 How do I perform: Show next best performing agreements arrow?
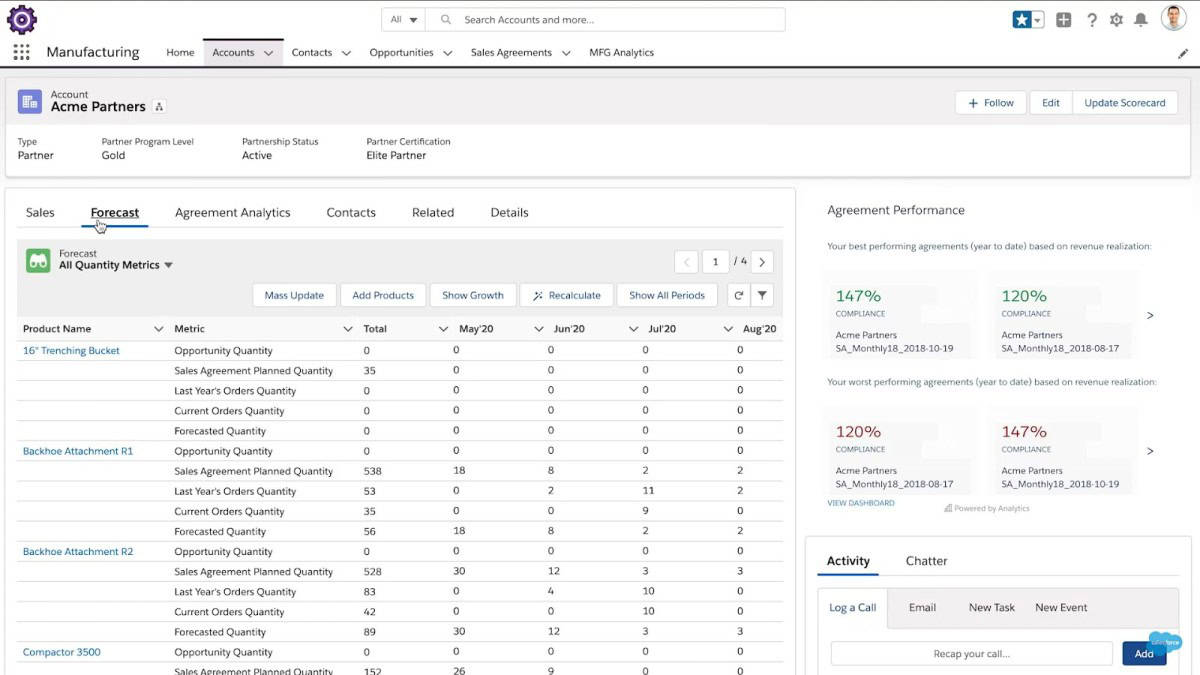[x=1150, y=316]
